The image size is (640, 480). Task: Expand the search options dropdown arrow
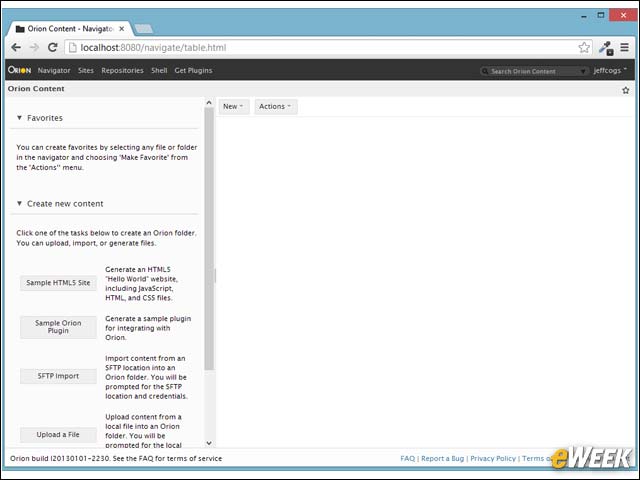[582, 71]
